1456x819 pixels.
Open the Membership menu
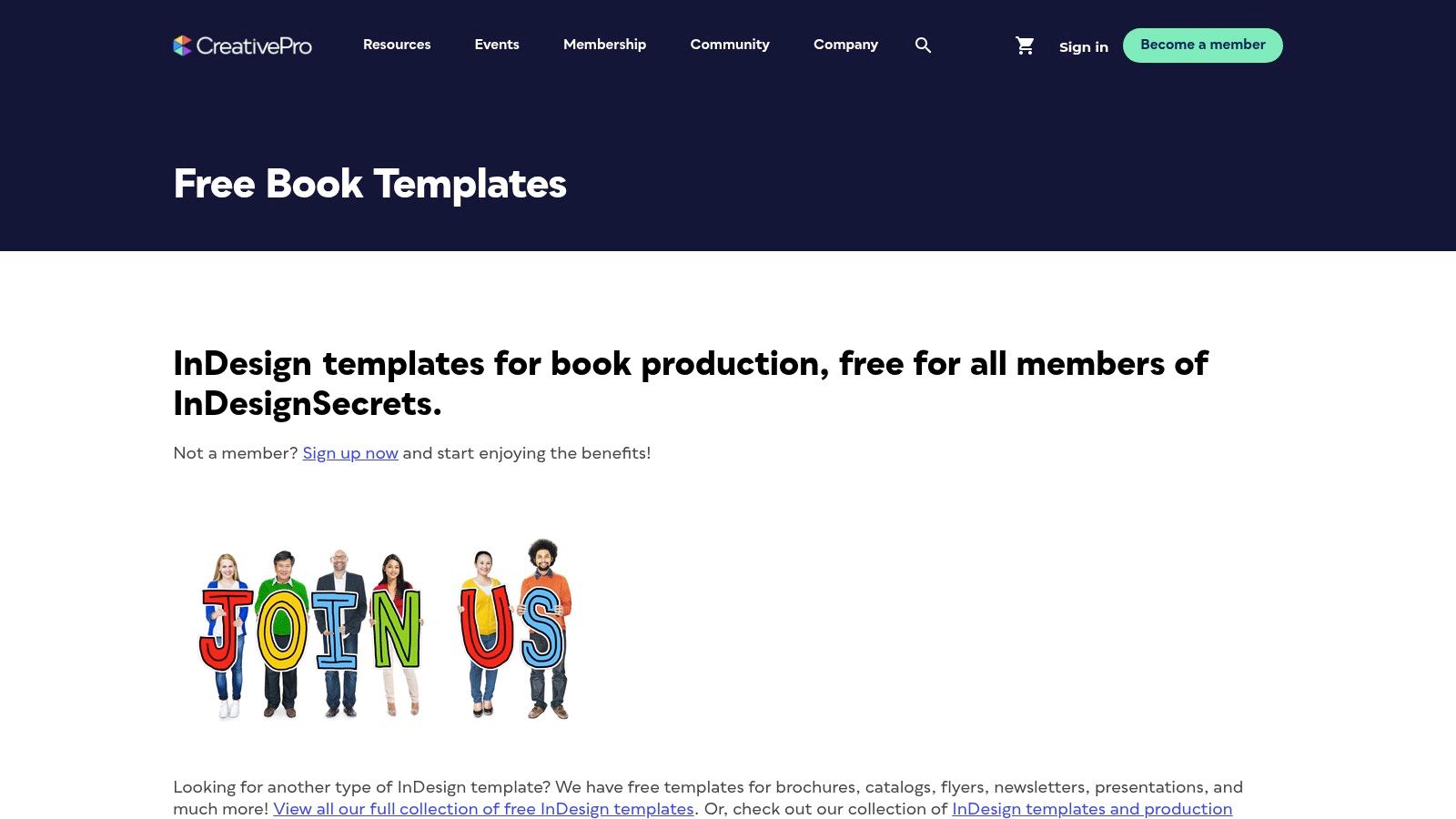click(604, 45)
